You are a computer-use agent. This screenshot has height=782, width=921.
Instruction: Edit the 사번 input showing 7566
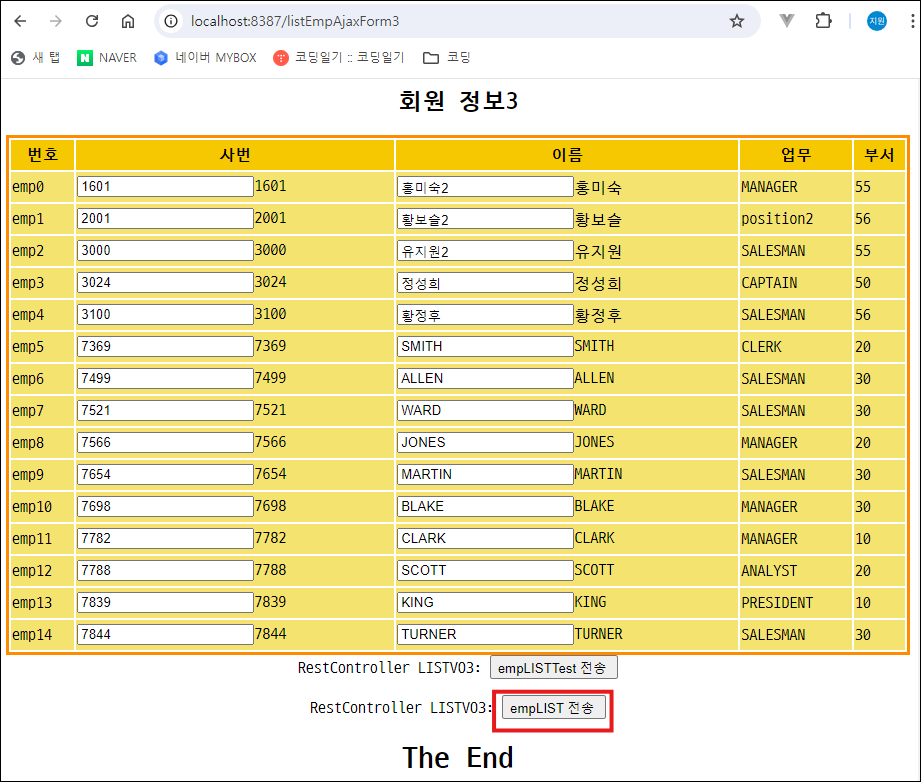pos(165,442)
